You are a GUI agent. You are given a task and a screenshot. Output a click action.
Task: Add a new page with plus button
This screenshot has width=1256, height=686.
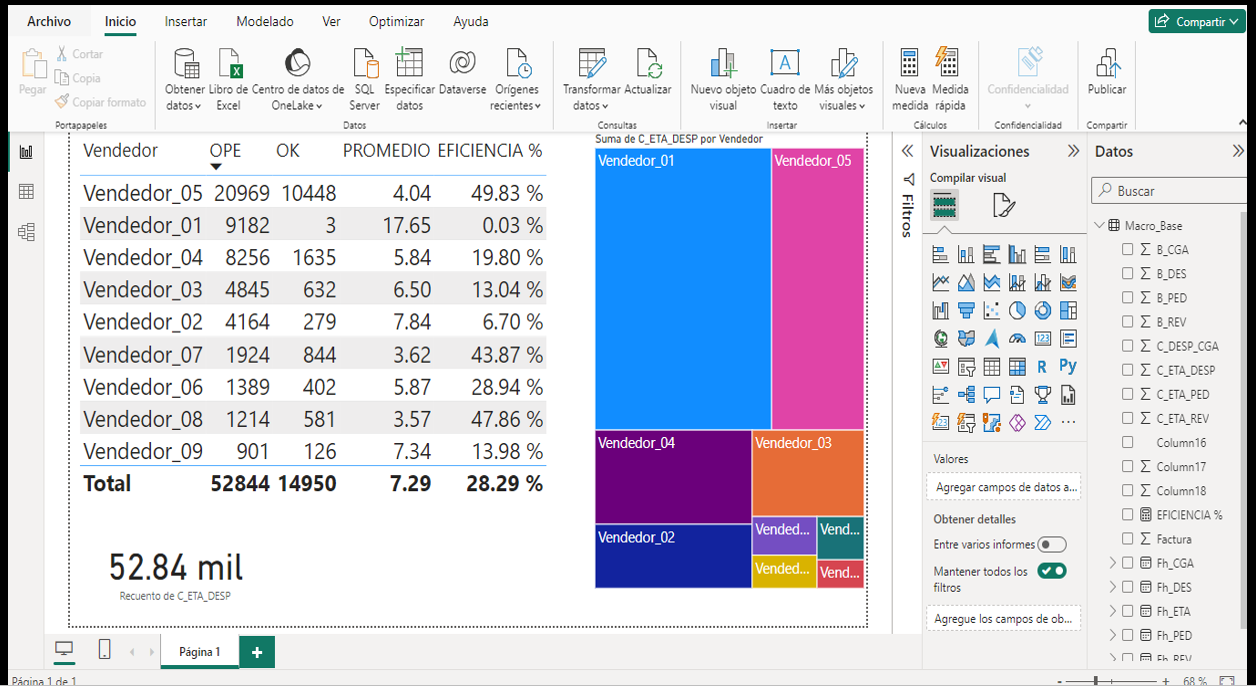[257, 652]
